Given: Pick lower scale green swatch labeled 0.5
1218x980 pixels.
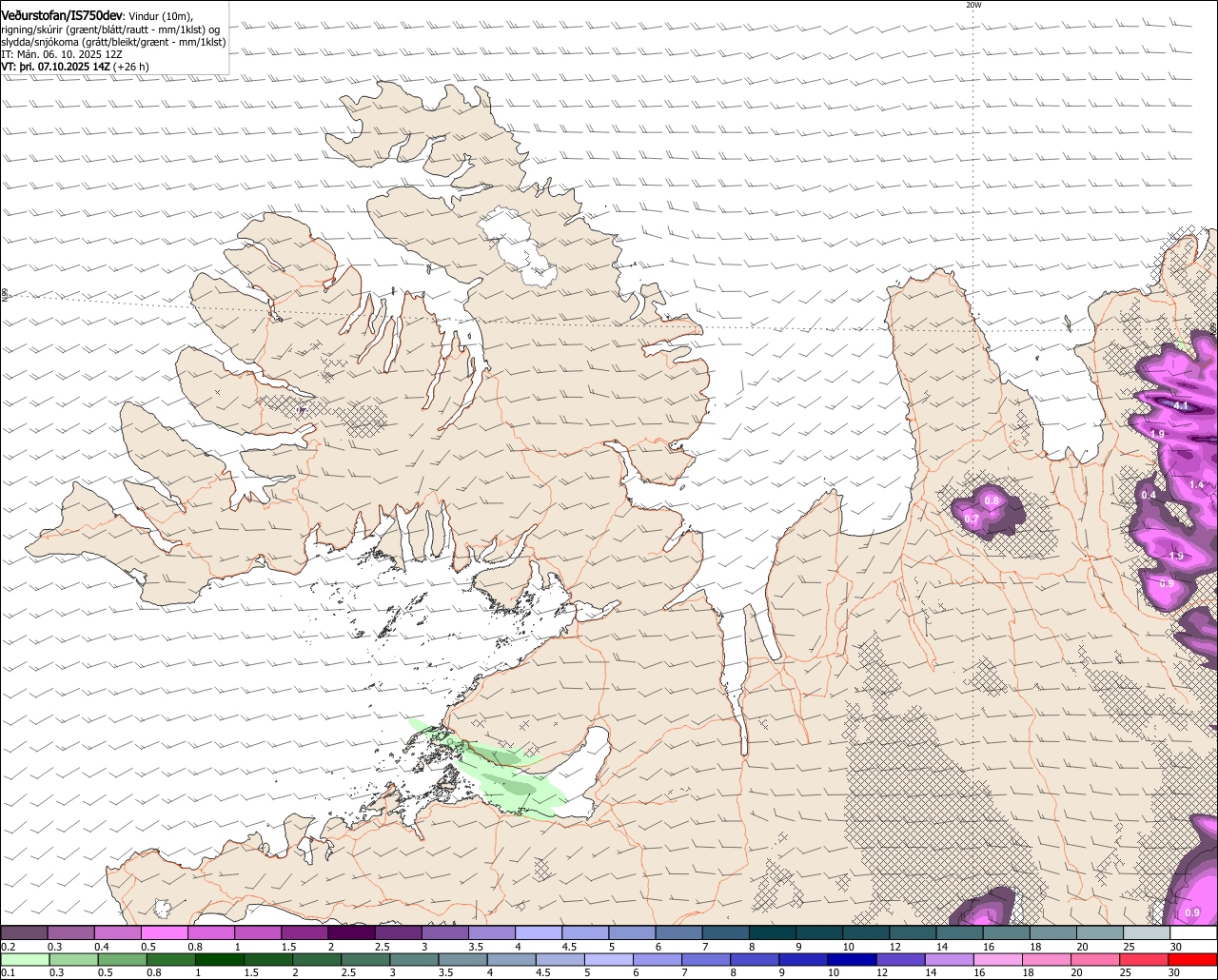Looking at the screenshot, I should click(x=122, y=959).
